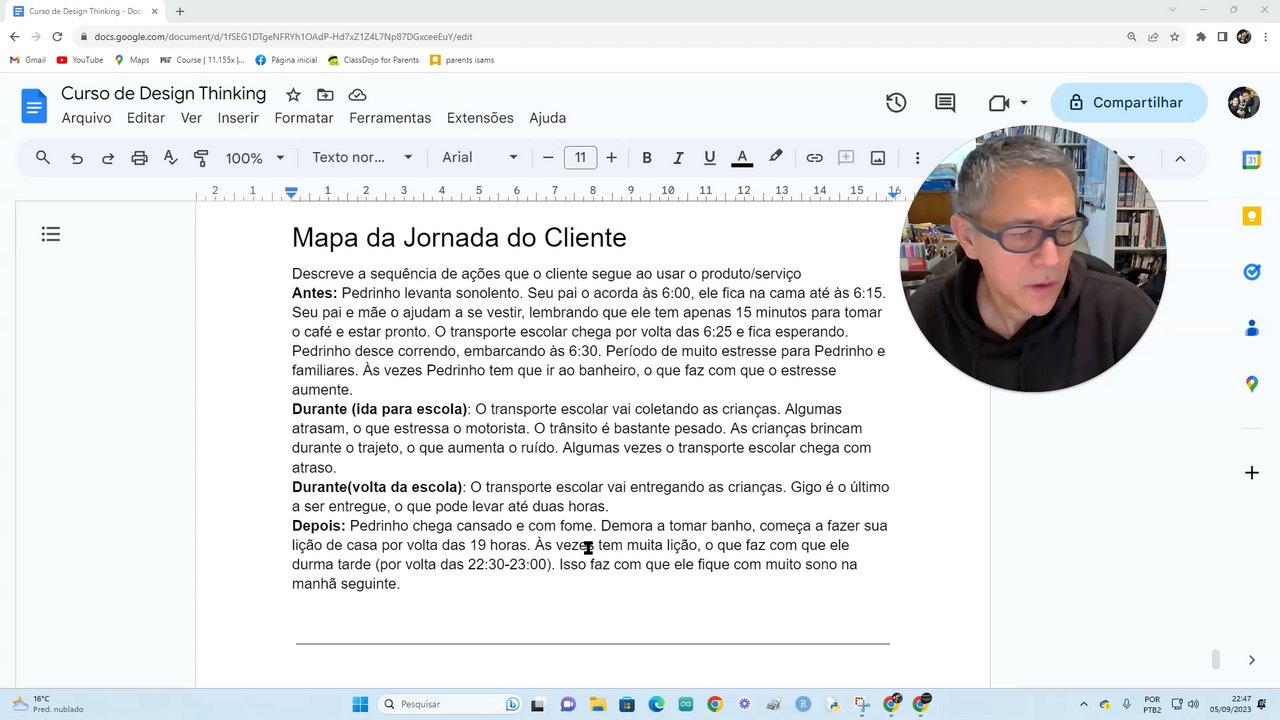Toggle underline formatting
The image size is (1280, 720).
point(710,158)
